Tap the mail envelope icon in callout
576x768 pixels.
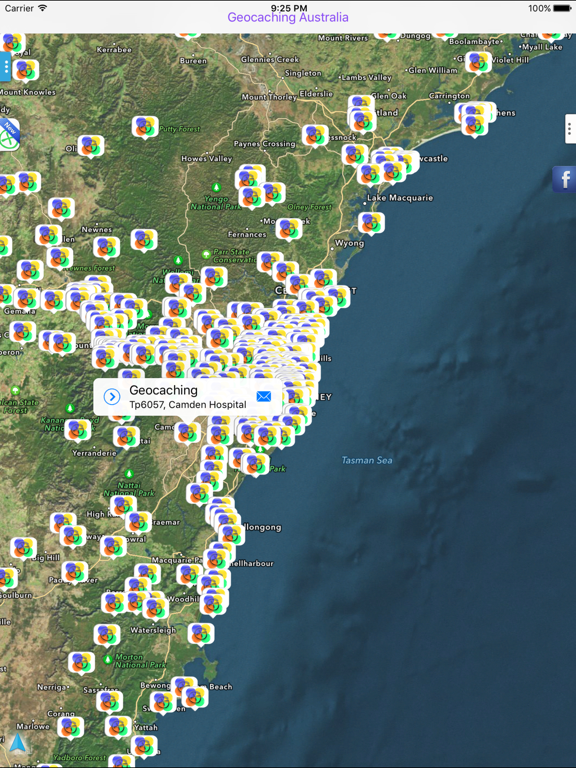[264, 396]
